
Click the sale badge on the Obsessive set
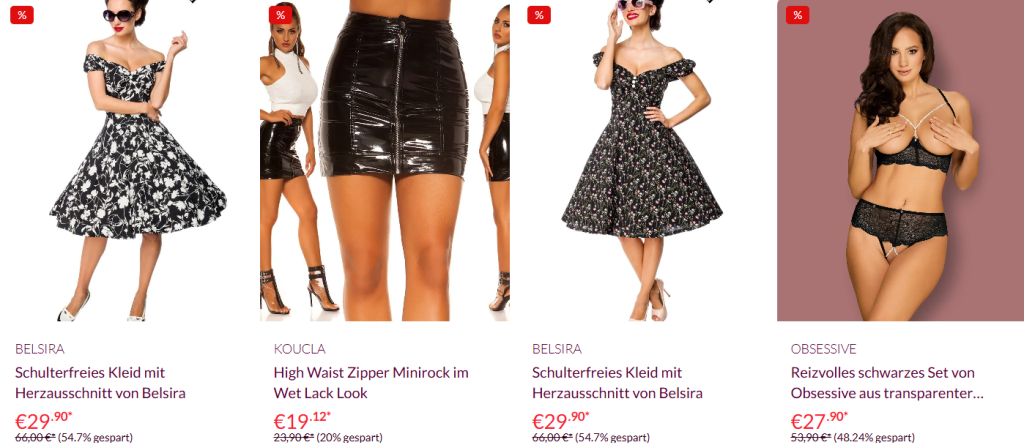click(x=797, y=15)
